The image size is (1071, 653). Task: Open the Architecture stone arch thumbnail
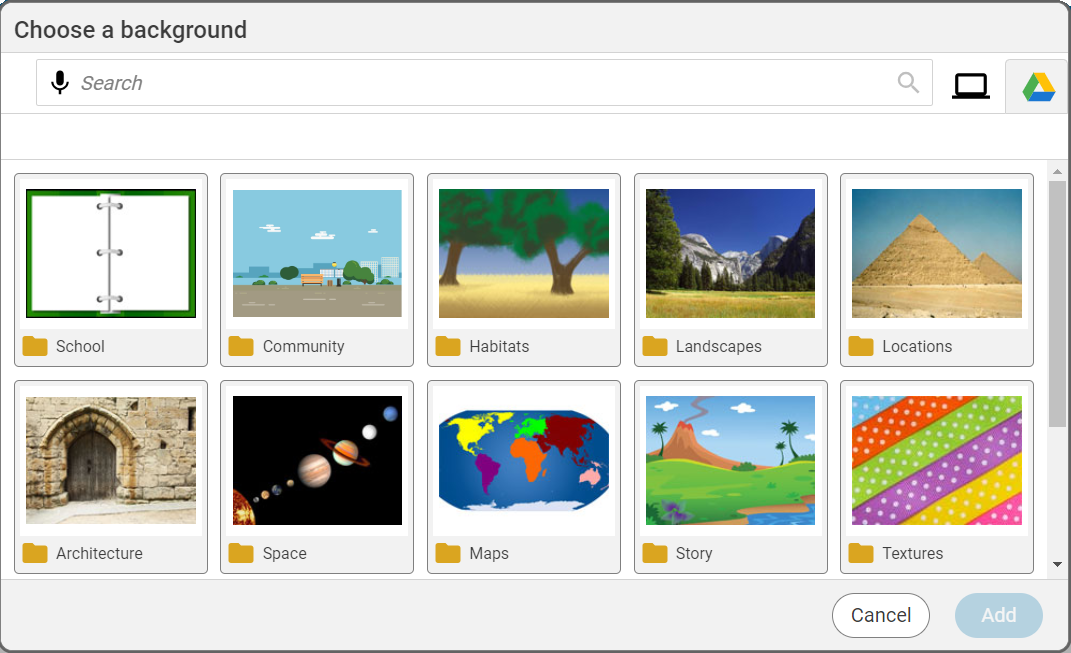point(110,460)
